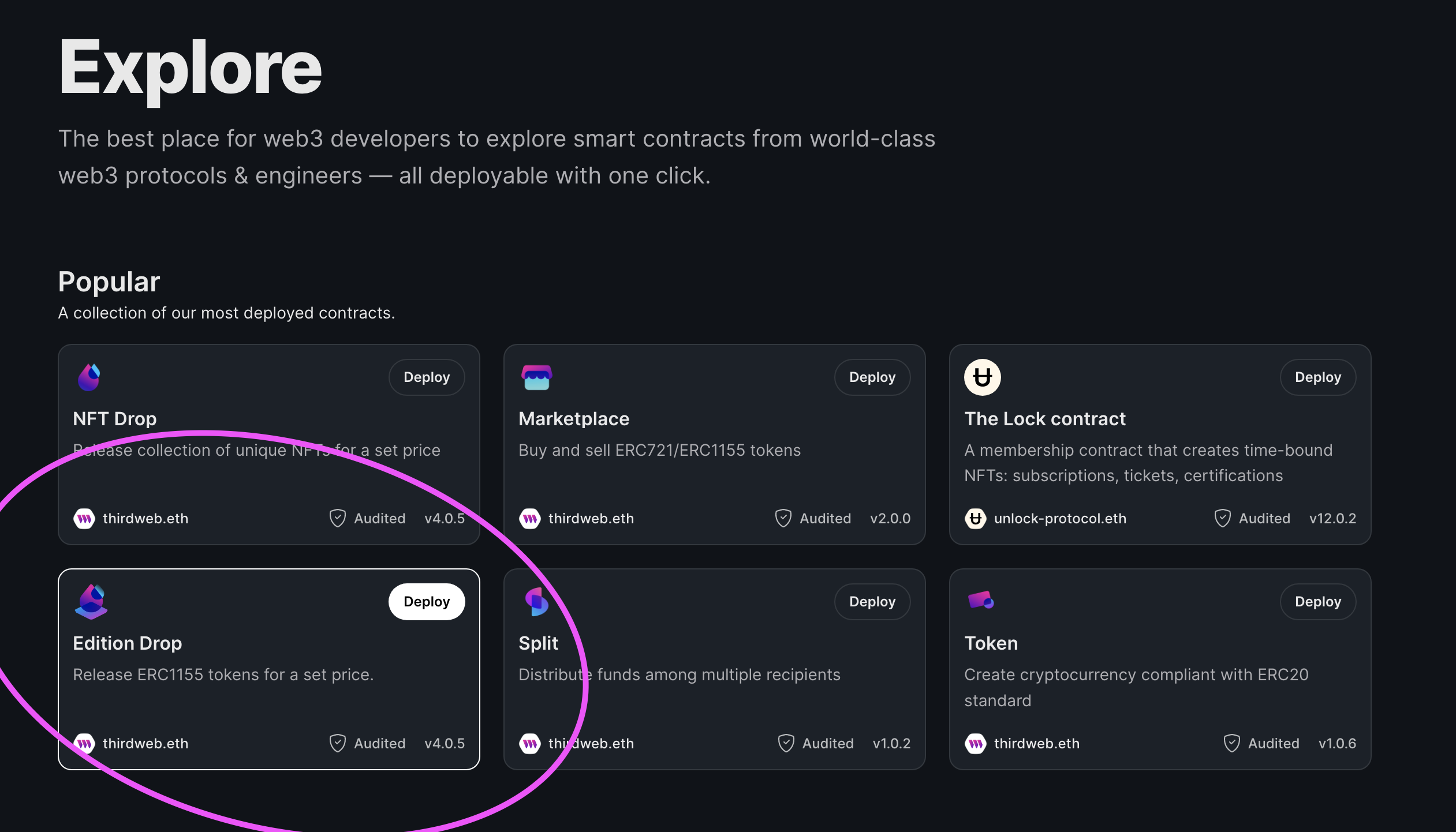
Task: Click Audited shield icon in Lock contract card
Action: [x=1223, y=518]
